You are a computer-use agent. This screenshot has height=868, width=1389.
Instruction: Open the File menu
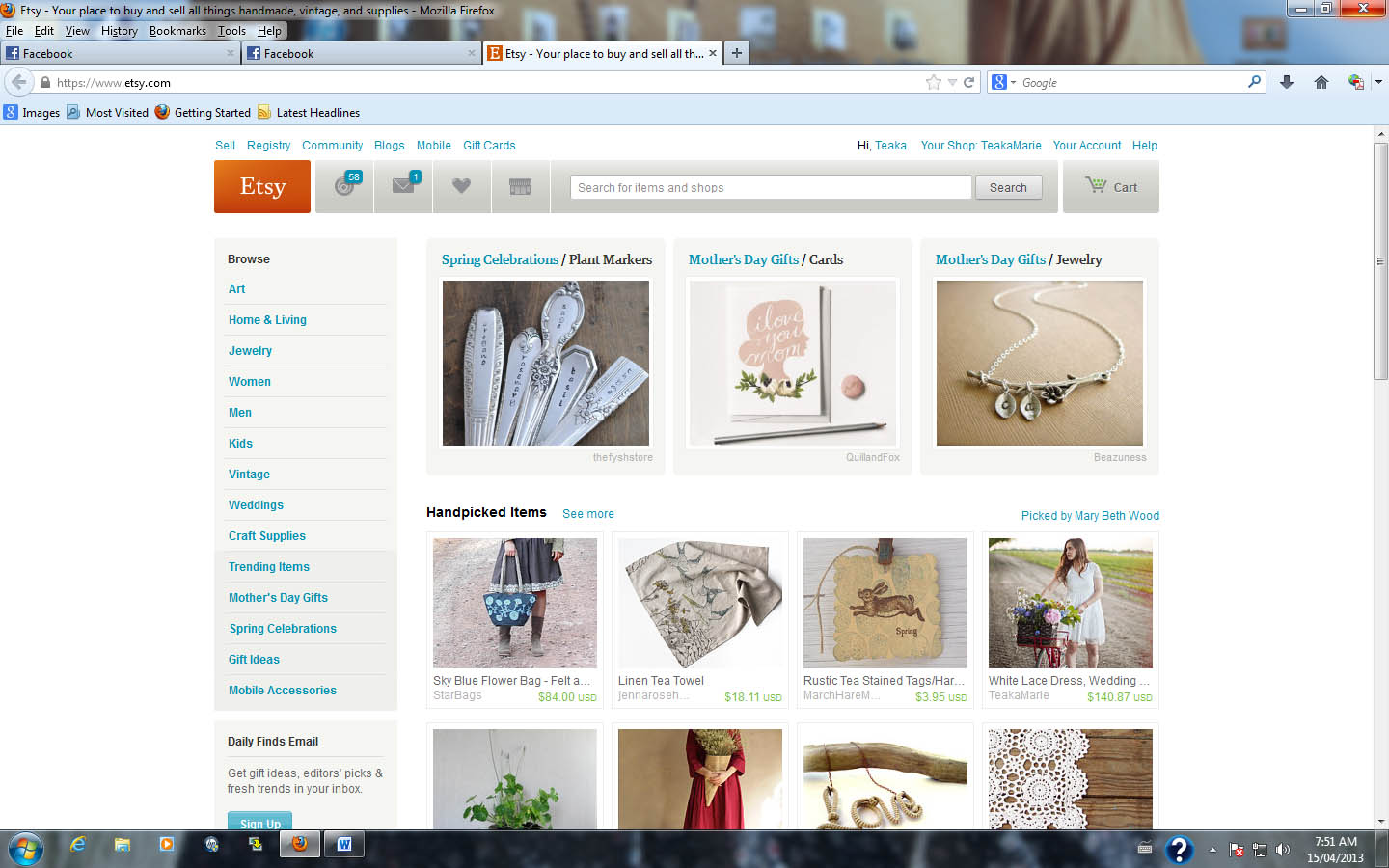[14, 30]
